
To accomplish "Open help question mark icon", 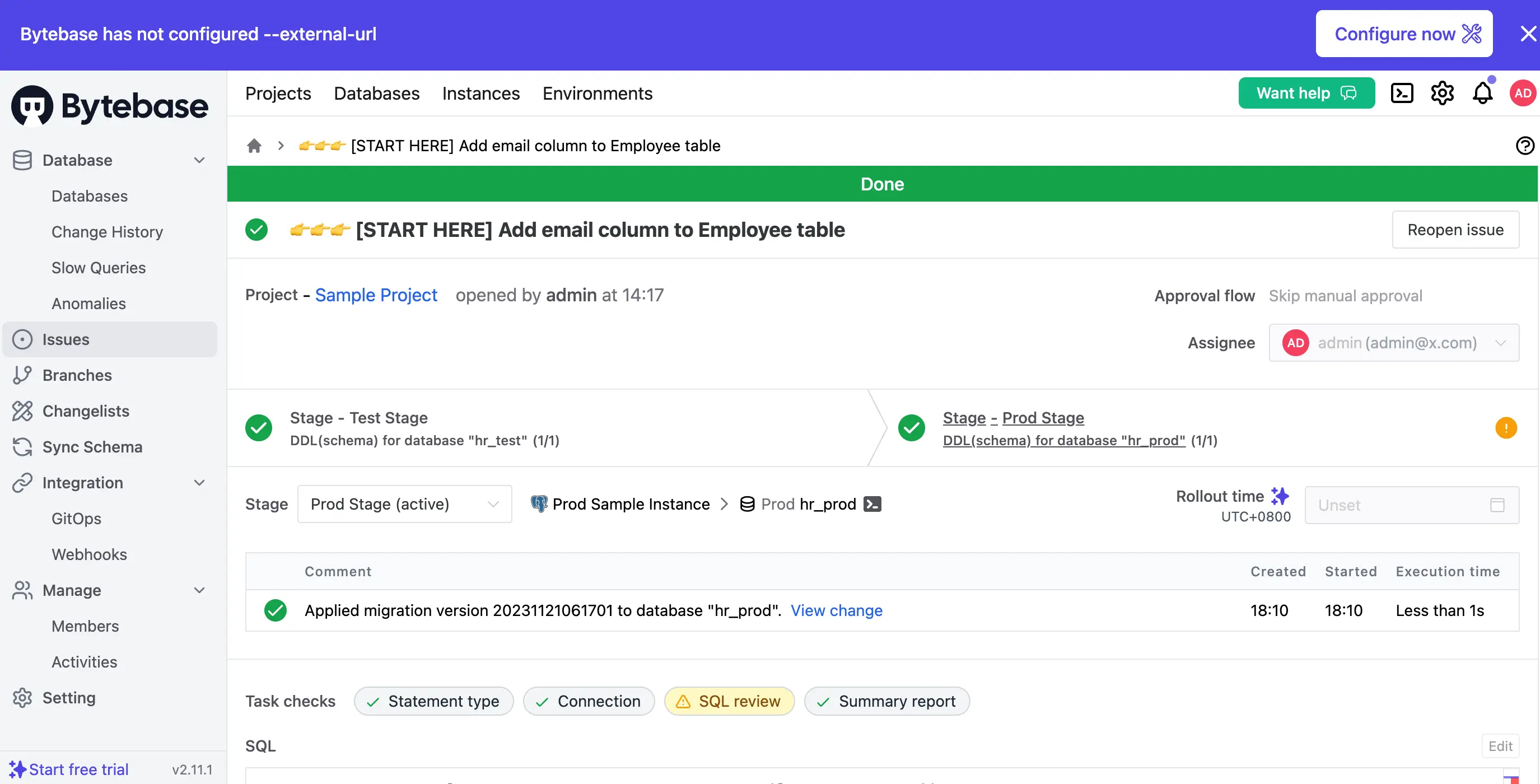I will tap(1524, 145).
